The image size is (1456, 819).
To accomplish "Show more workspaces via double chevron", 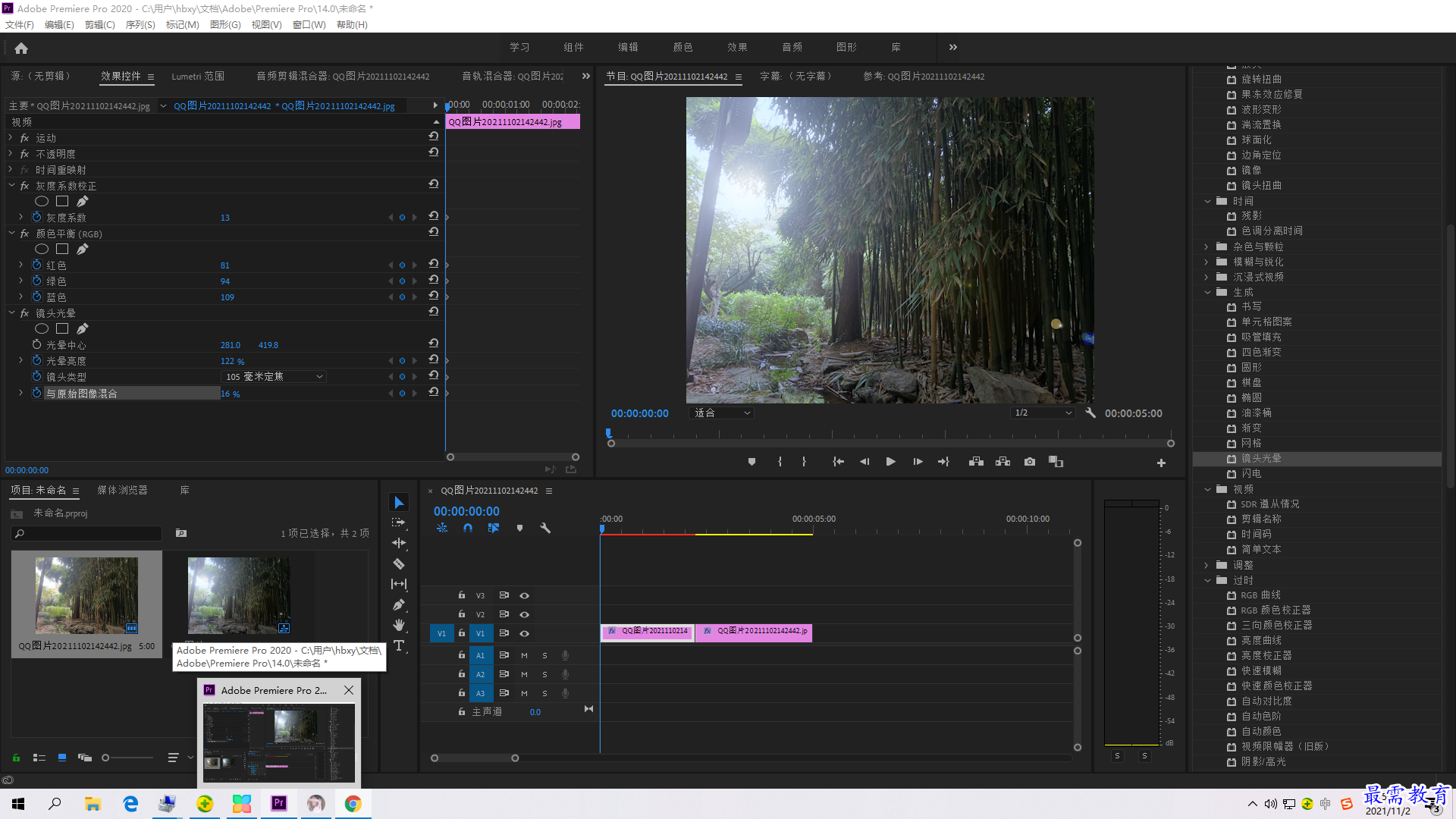I will coord(953,47).
